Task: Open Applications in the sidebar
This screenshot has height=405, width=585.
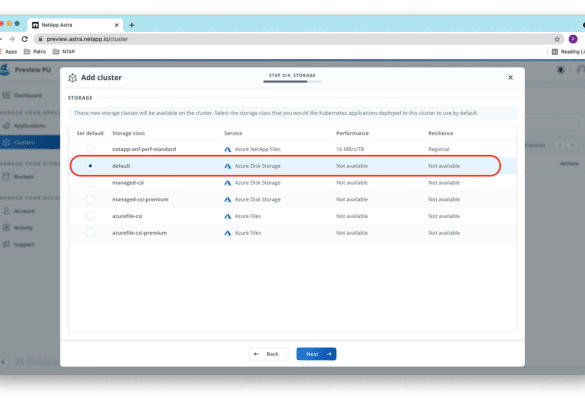Action: tap(29, 126)
